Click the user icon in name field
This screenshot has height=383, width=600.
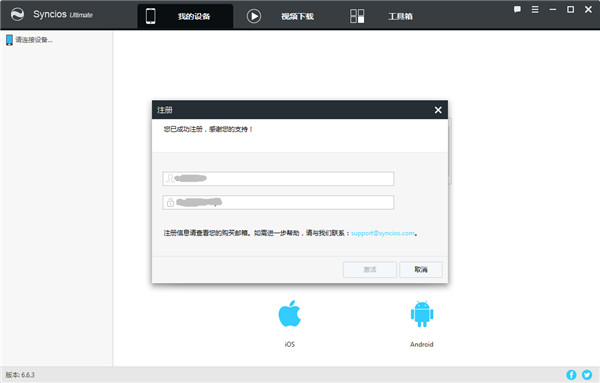[170, 179]
